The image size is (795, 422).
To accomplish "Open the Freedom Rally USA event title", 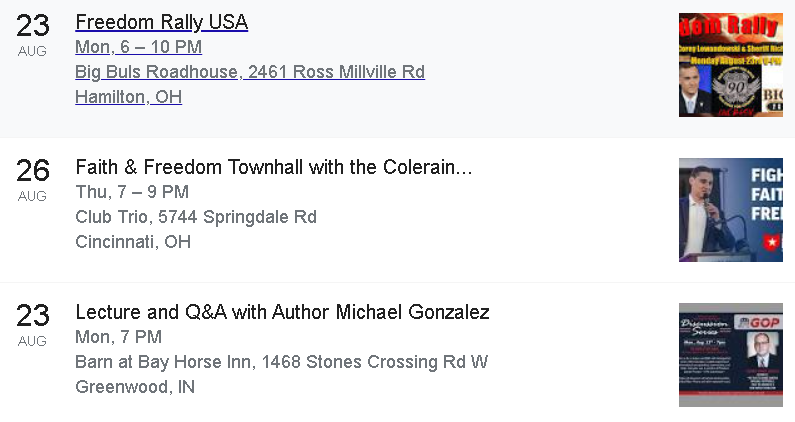I will point(162,22).
